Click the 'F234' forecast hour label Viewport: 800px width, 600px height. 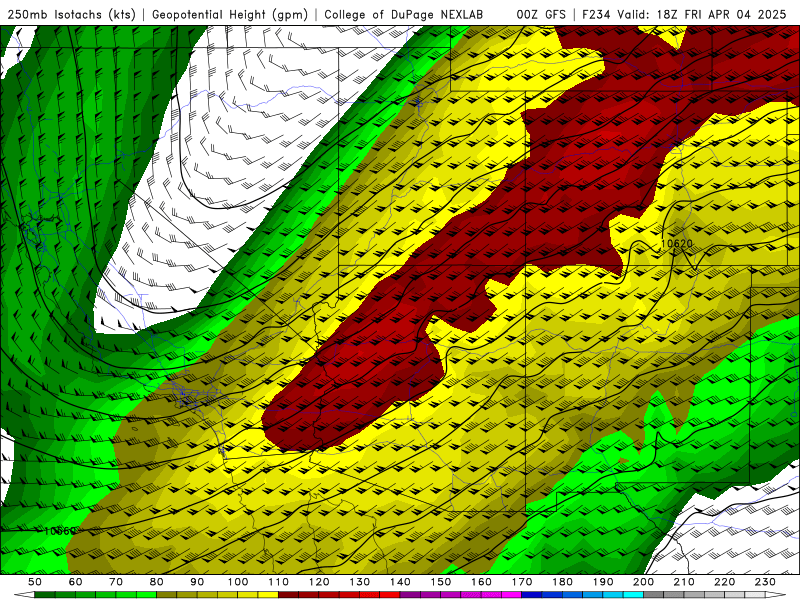597,14
